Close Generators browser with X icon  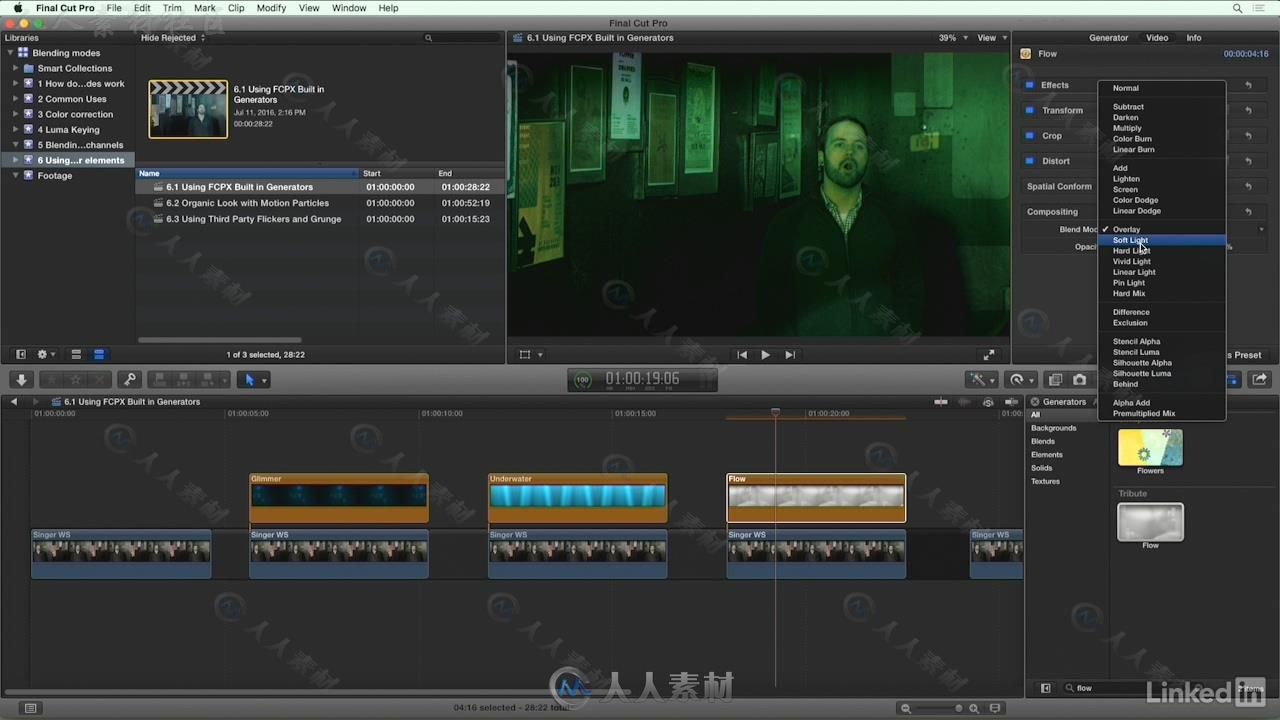point(1035,402)
